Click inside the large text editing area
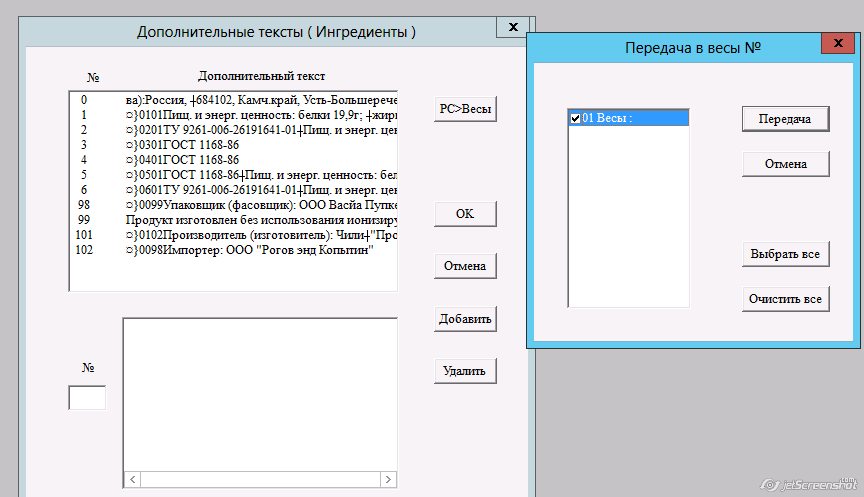The height and width of the screenshot is (497, 864). click(260, 390)
